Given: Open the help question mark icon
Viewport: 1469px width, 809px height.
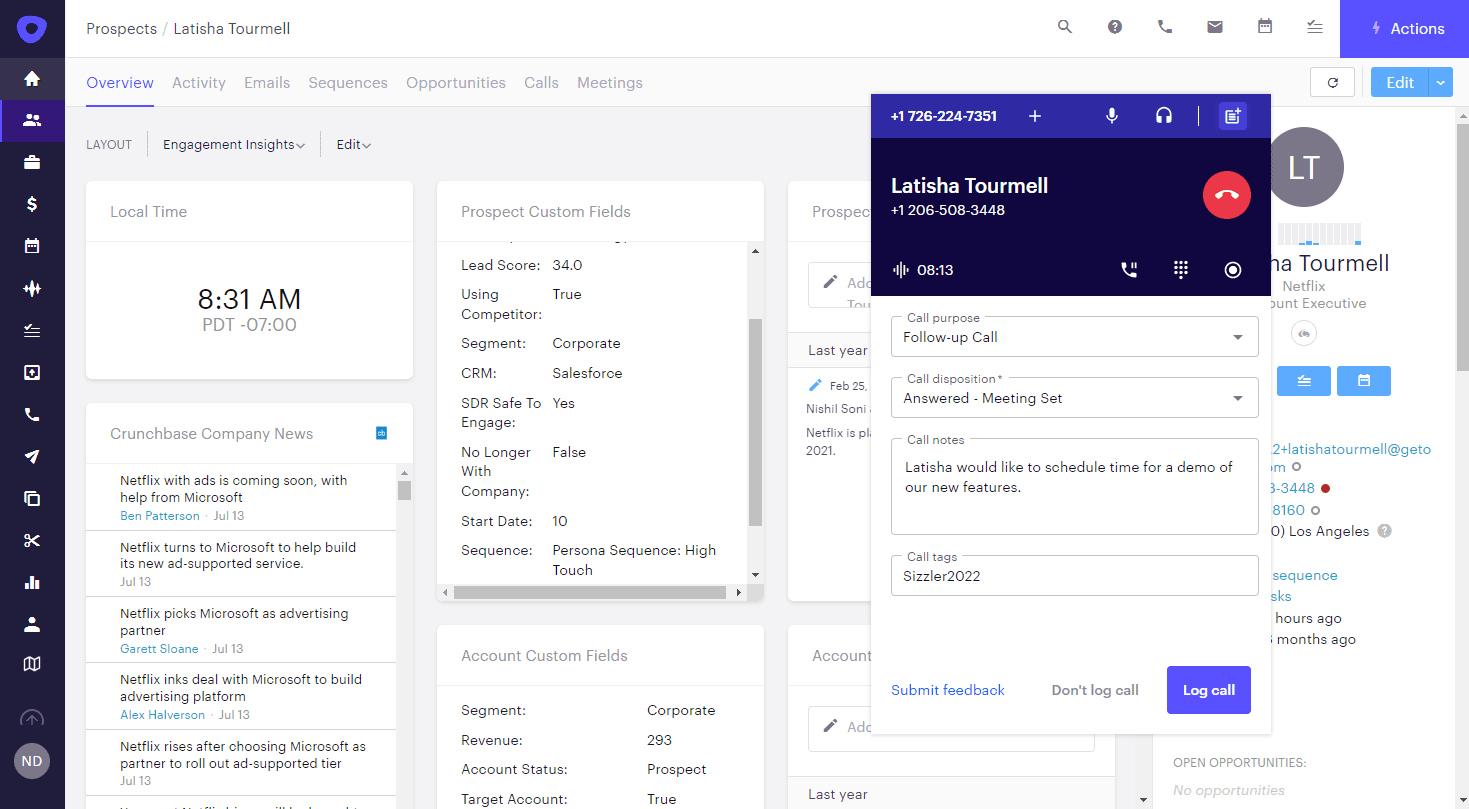Looking at the screenshot, I should pyautogui.click(x=1115, y=28).
